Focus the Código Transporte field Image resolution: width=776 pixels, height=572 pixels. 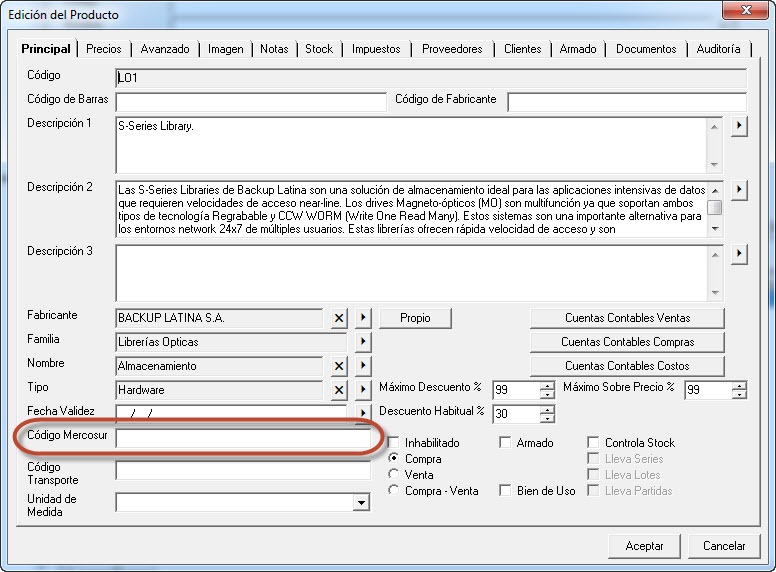click(x=243, y=470)
